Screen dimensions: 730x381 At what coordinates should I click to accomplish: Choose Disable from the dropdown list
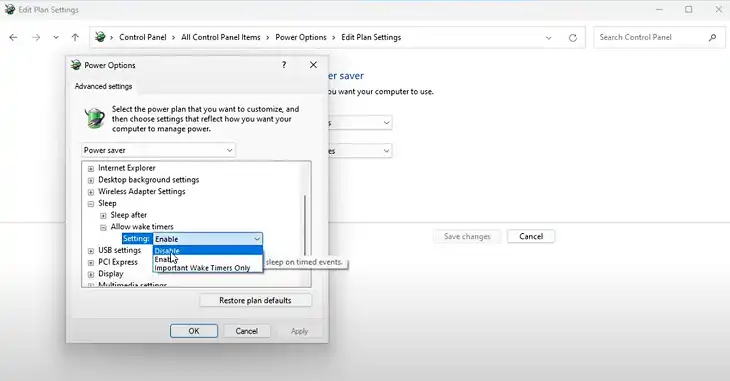pos(208,251)
